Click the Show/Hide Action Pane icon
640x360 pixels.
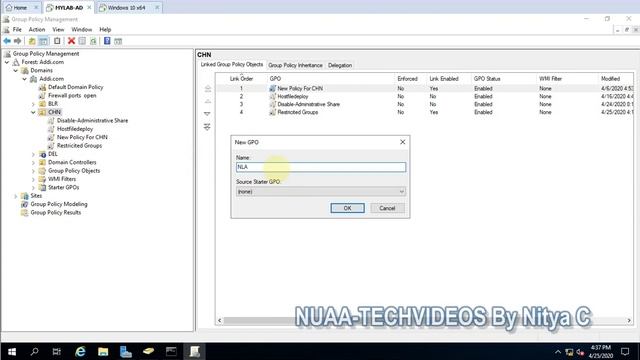point(118,41)
